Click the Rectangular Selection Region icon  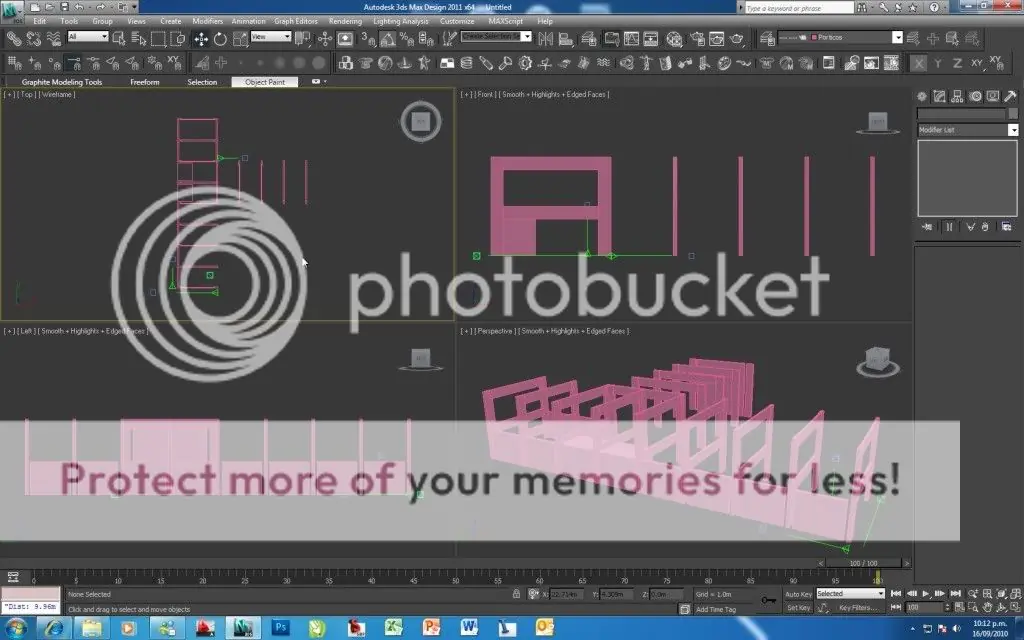[x=158, y=39]
